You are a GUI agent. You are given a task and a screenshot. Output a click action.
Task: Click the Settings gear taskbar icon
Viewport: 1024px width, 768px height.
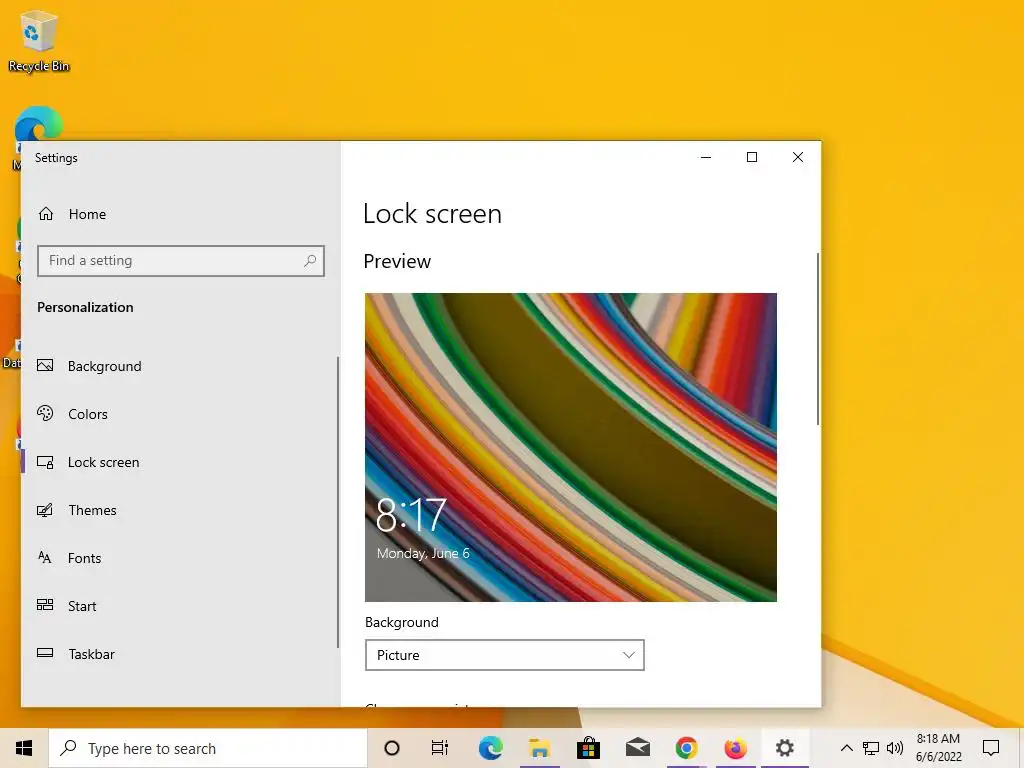coord(784,748)
